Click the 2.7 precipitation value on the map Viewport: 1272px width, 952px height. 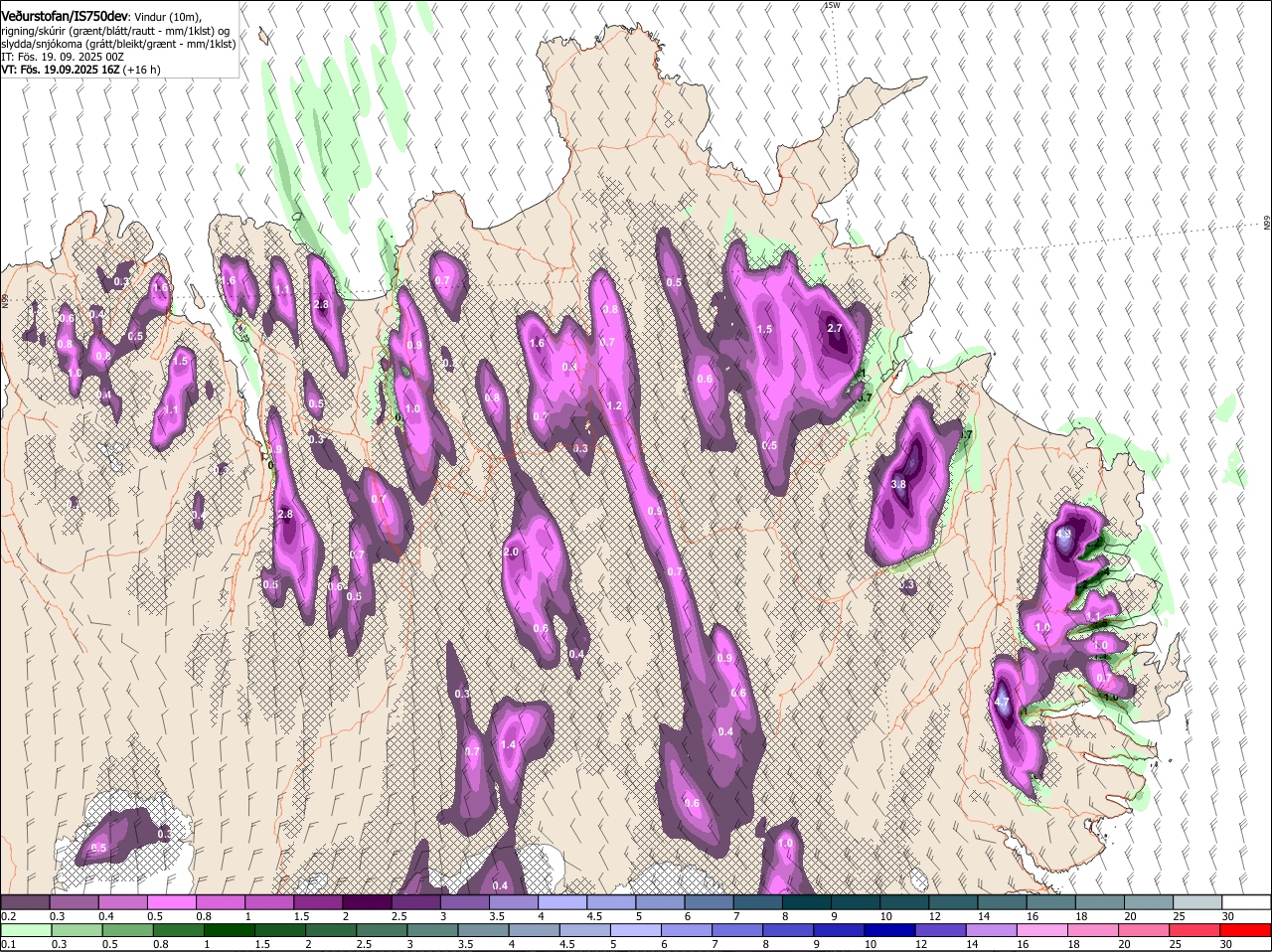tap(835, 328)
